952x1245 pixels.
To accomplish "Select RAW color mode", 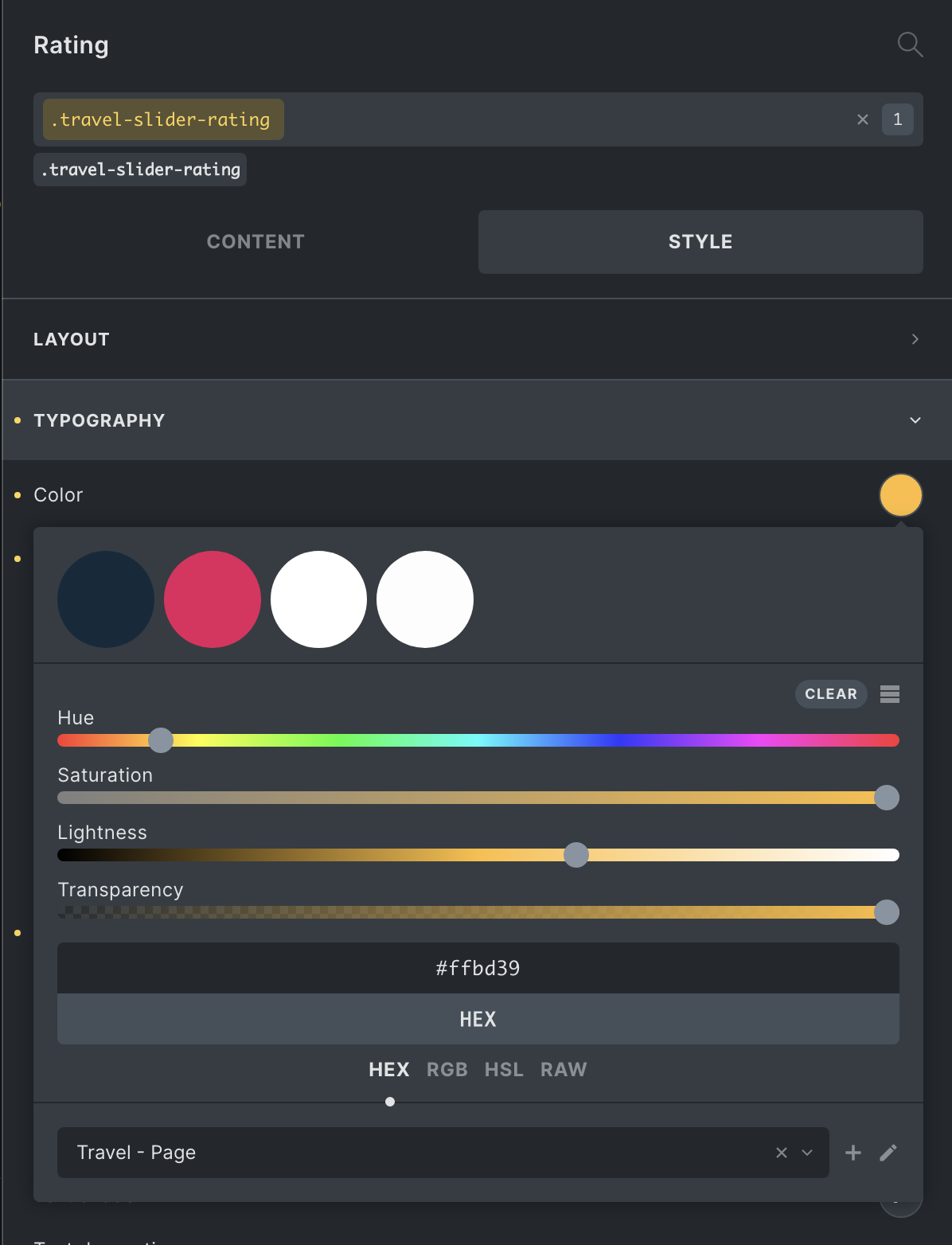I will (564, 1070).
